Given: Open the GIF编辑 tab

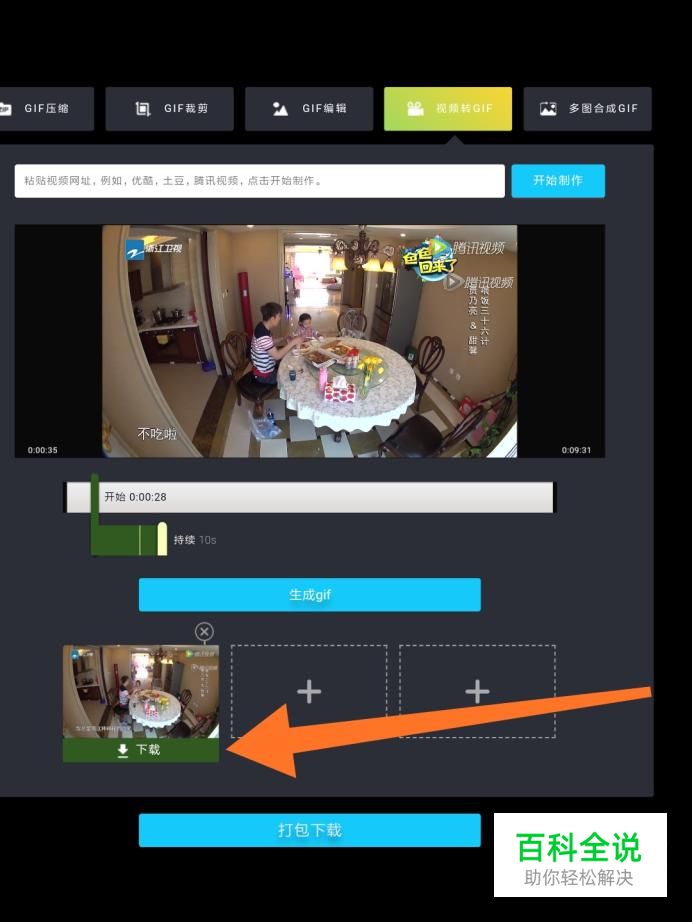Looking at the screenshot, I should (x=309, y=109).
